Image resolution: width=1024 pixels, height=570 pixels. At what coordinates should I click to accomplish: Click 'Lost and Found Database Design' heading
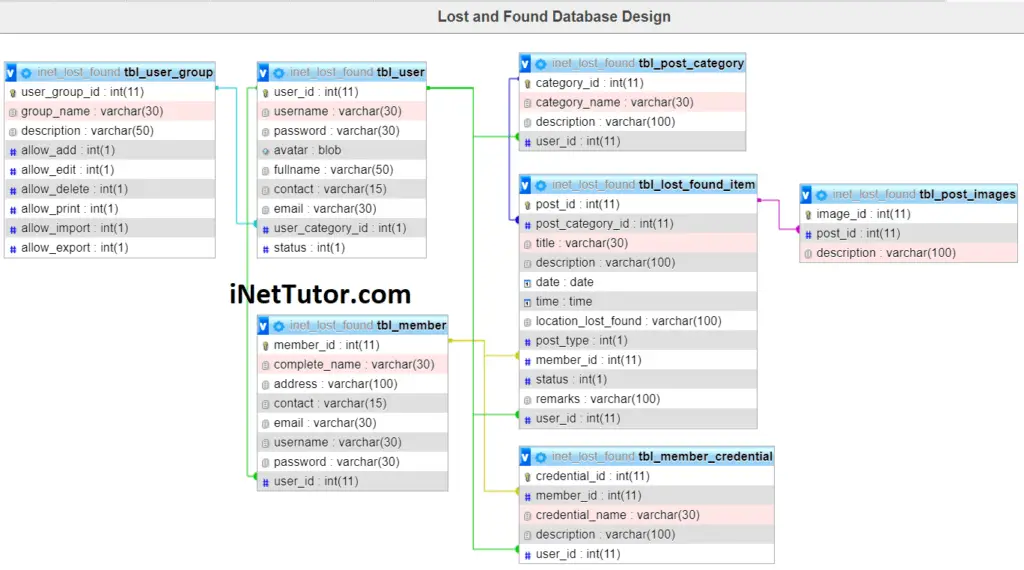[554, 16]
